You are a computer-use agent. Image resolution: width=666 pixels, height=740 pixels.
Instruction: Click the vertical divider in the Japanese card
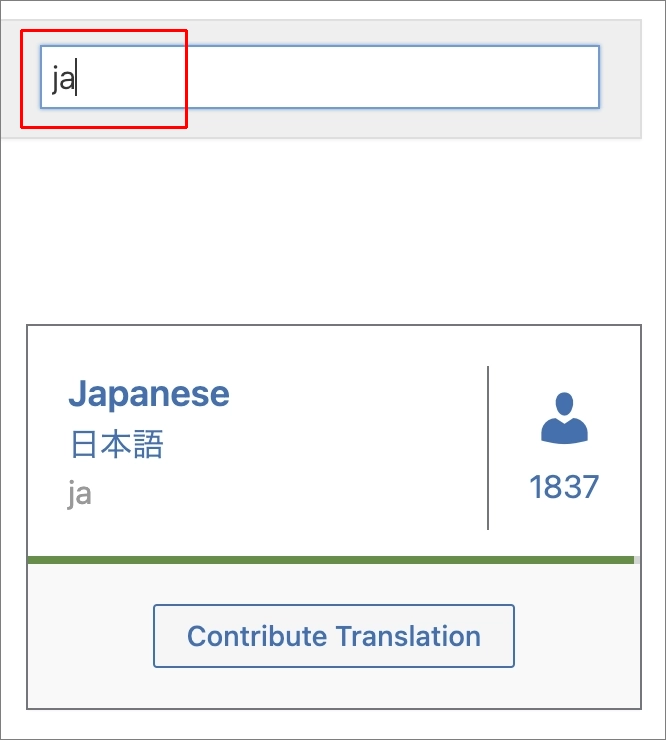coord(488,447)
